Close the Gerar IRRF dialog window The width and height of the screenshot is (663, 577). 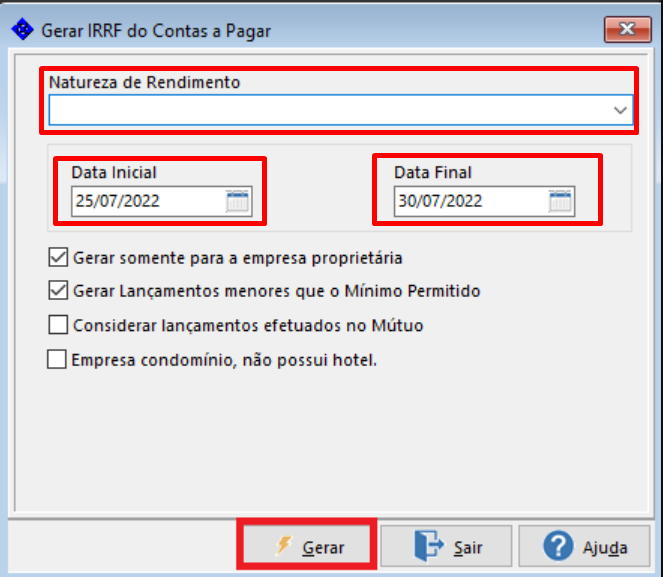(x=627, y=30)
